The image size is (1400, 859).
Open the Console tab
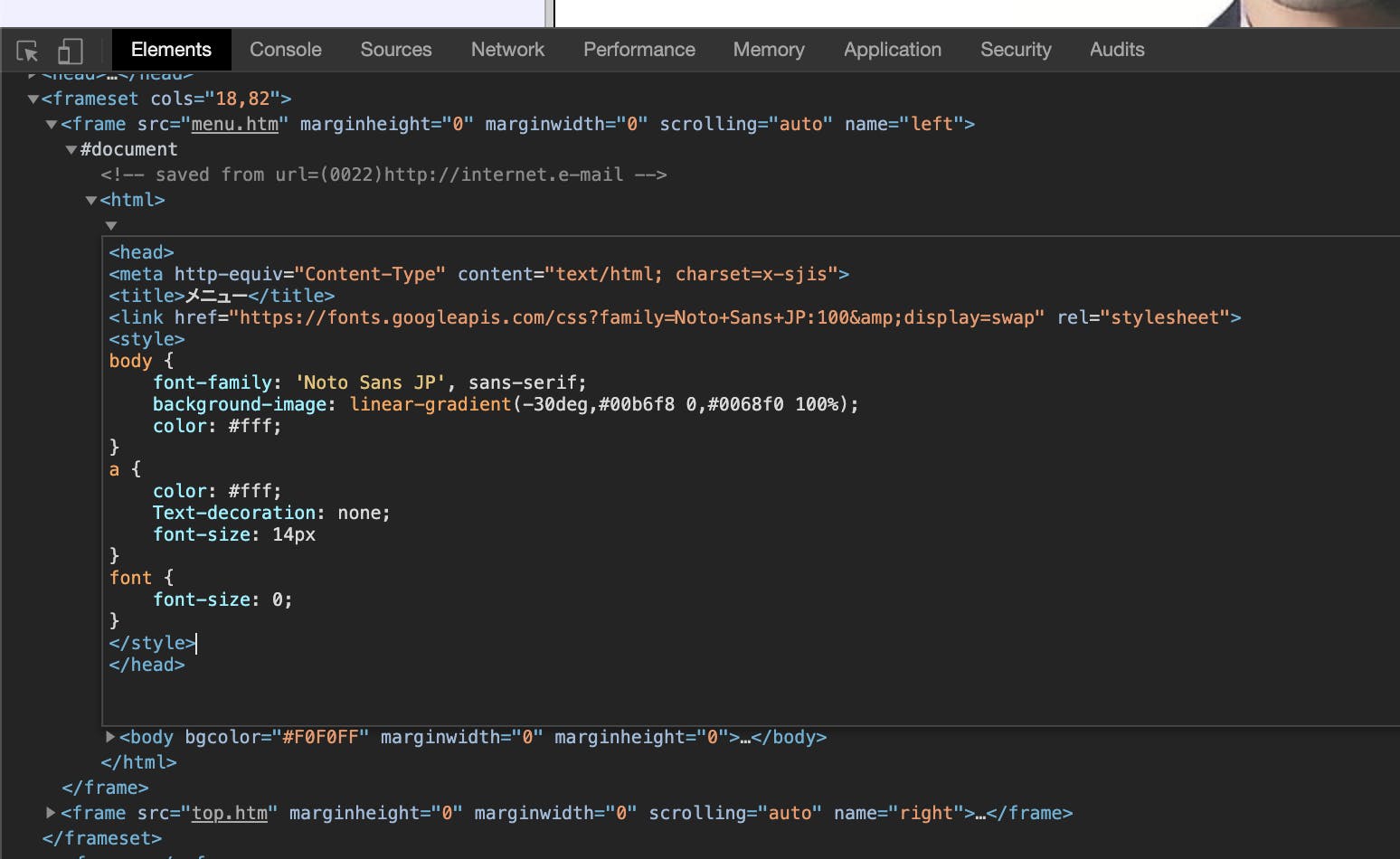(x=286, y=50)
